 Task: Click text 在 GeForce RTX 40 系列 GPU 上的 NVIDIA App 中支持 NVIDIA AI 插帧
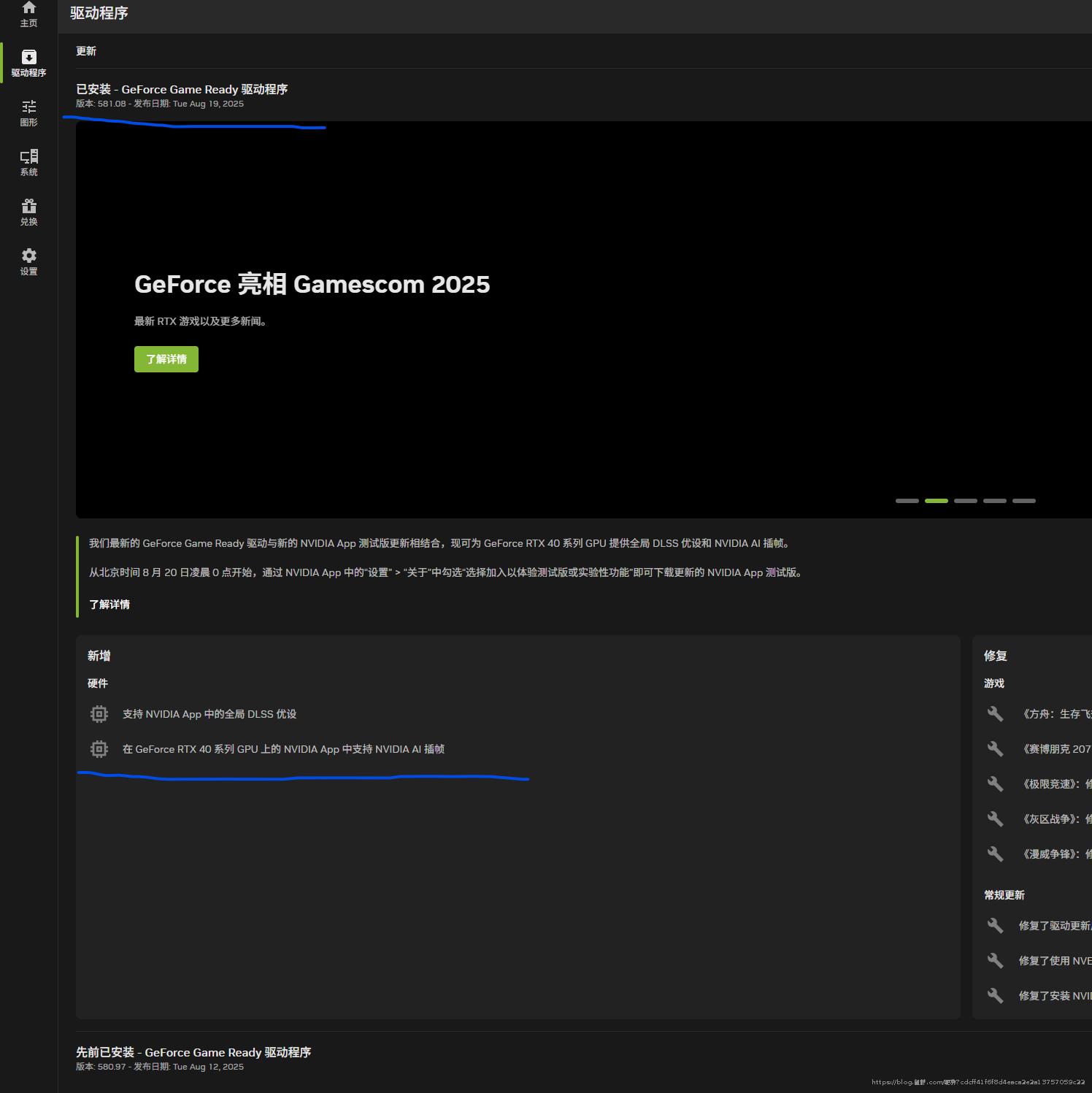283,749
